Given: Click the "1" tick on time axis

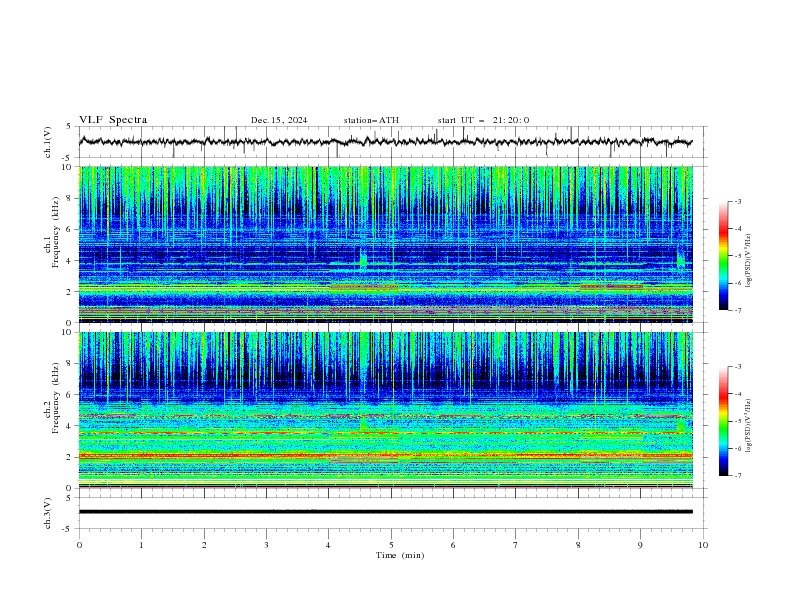Looking at the screenshot, I should pyautogui.click(x=141, y=545).
